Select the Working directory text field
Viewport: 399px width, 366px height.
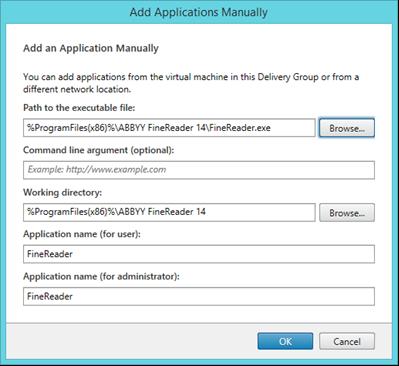pos(169,212)
